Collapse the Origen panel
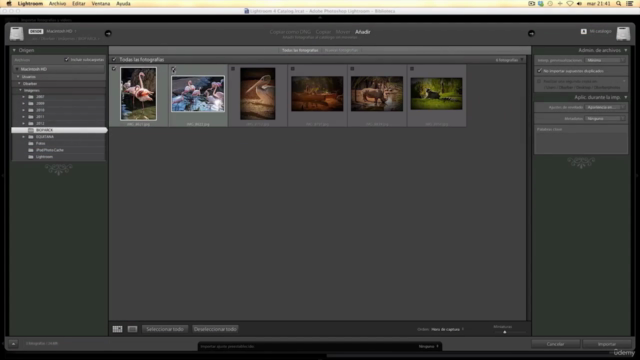Screen dimensions: 640x360 14,50
